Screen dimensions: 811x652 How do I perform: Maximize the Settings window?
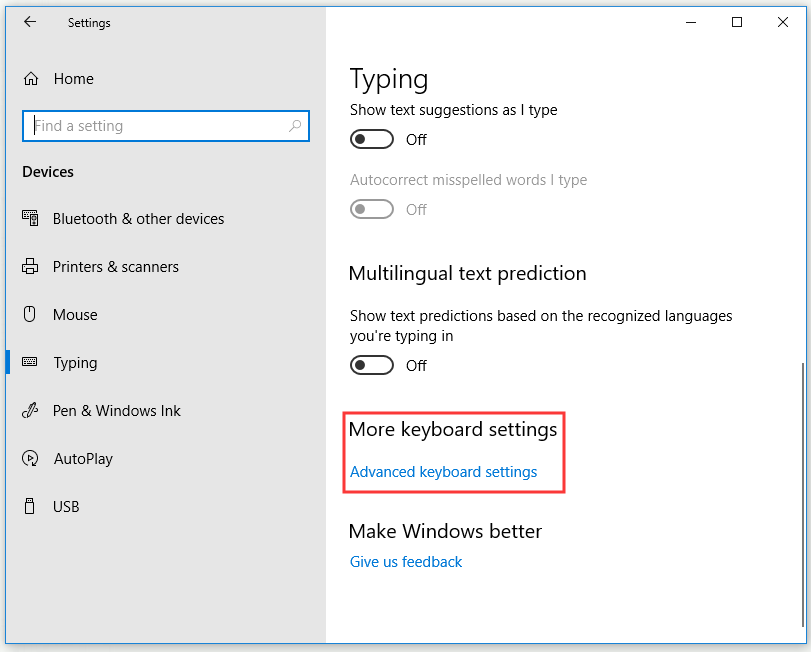pyautogui.click(x=737, y=22)
